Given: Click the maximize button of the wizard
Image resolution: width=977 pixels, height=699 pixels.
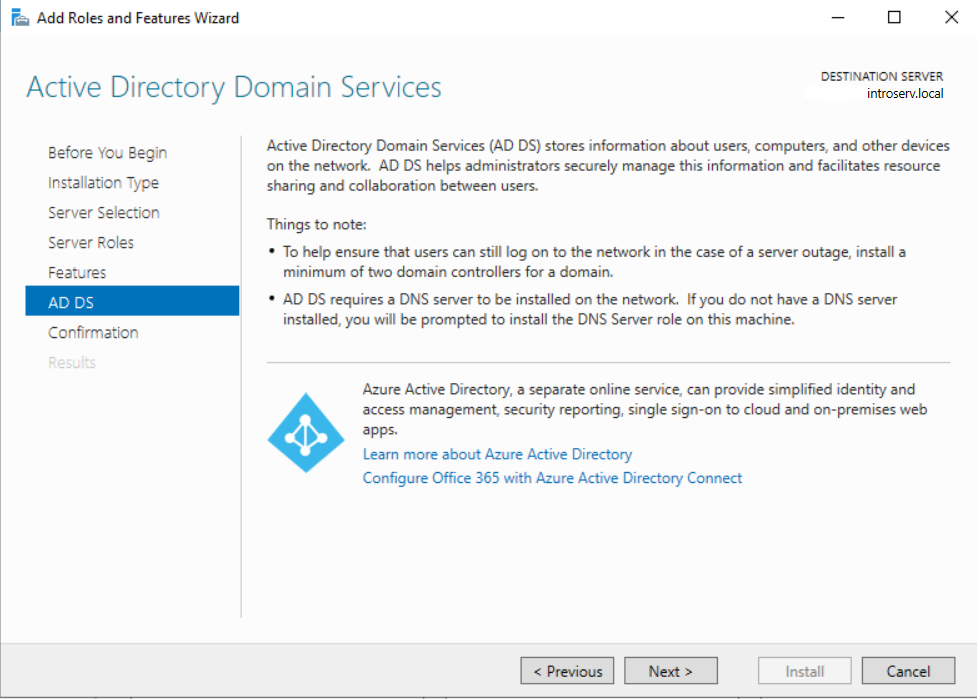Looking at the screenshot, I should click(893, 17).
